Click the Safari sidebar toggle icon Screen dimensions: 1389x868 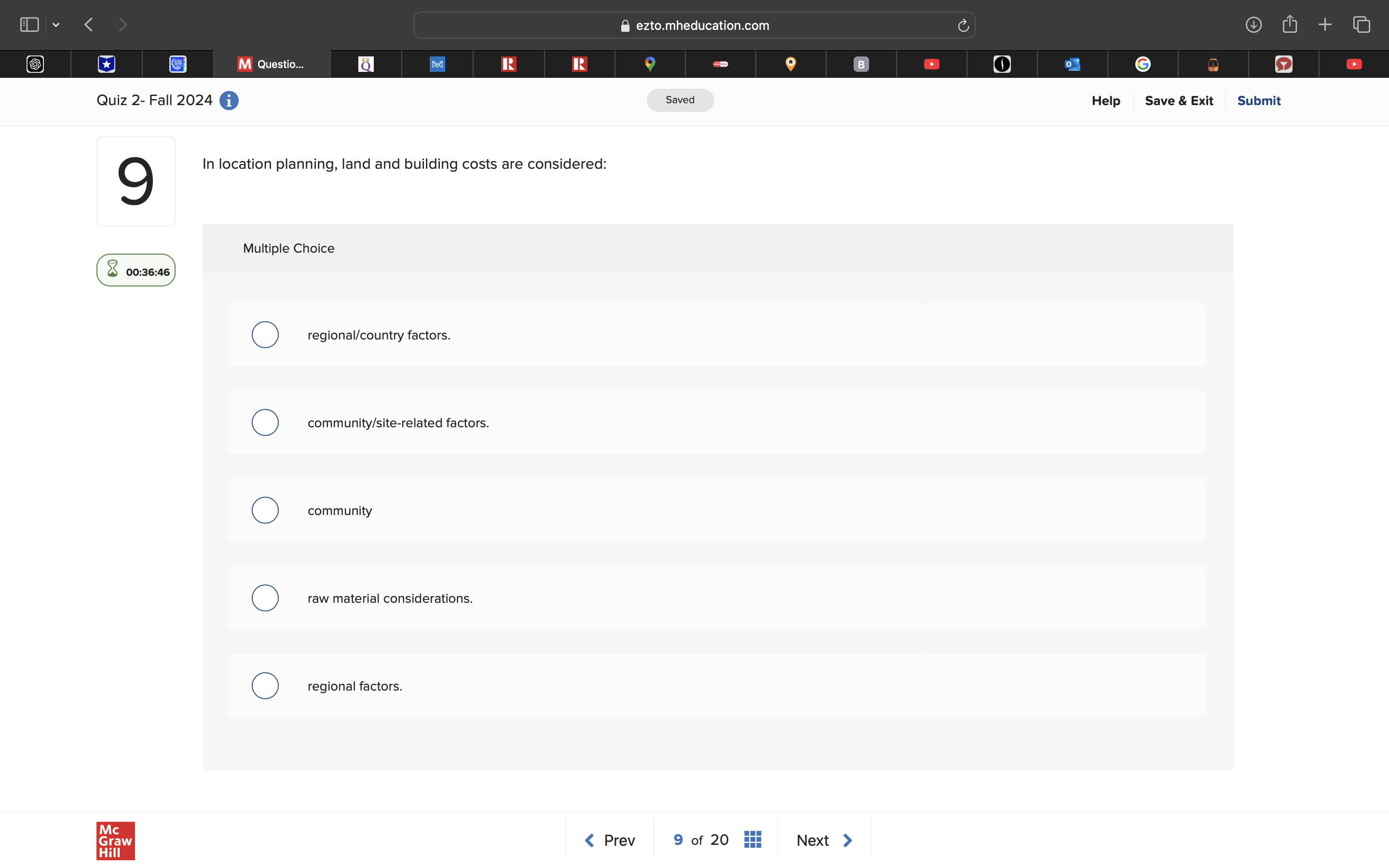click(x=29, y=25)
